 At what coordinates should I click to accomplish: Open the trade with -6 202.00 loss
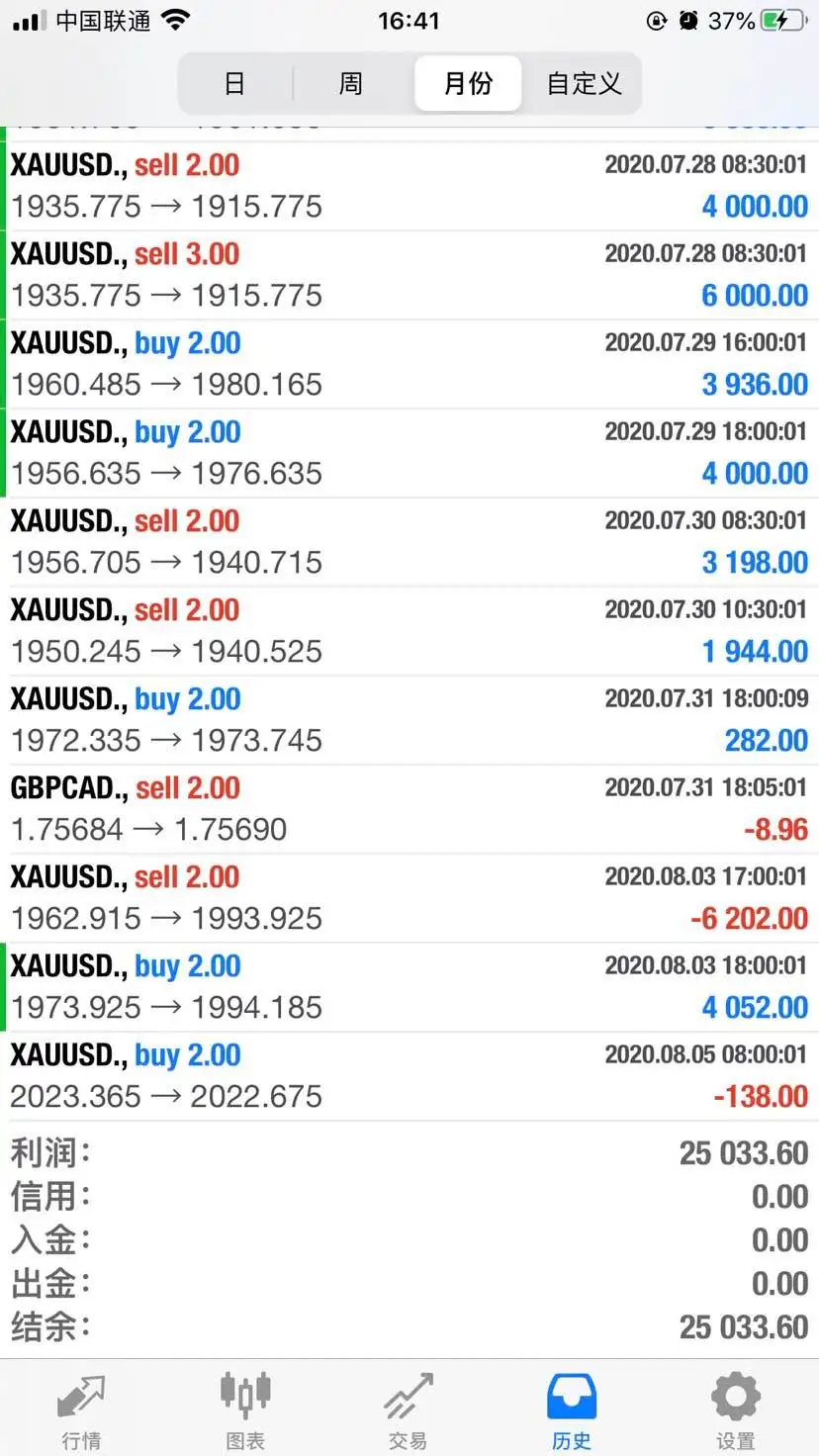tap(409, 898)
